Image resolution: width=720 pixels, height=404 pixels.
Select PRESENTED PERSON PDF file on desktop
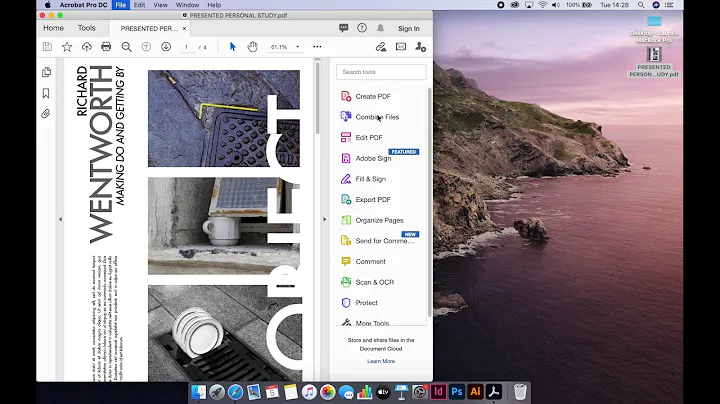coord(654,62)
